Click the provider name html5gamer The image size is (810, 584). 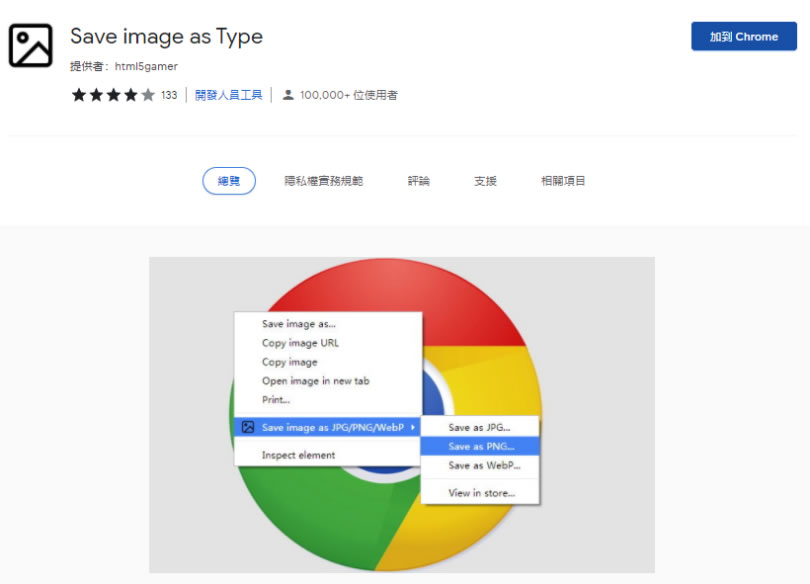[146, 66]
